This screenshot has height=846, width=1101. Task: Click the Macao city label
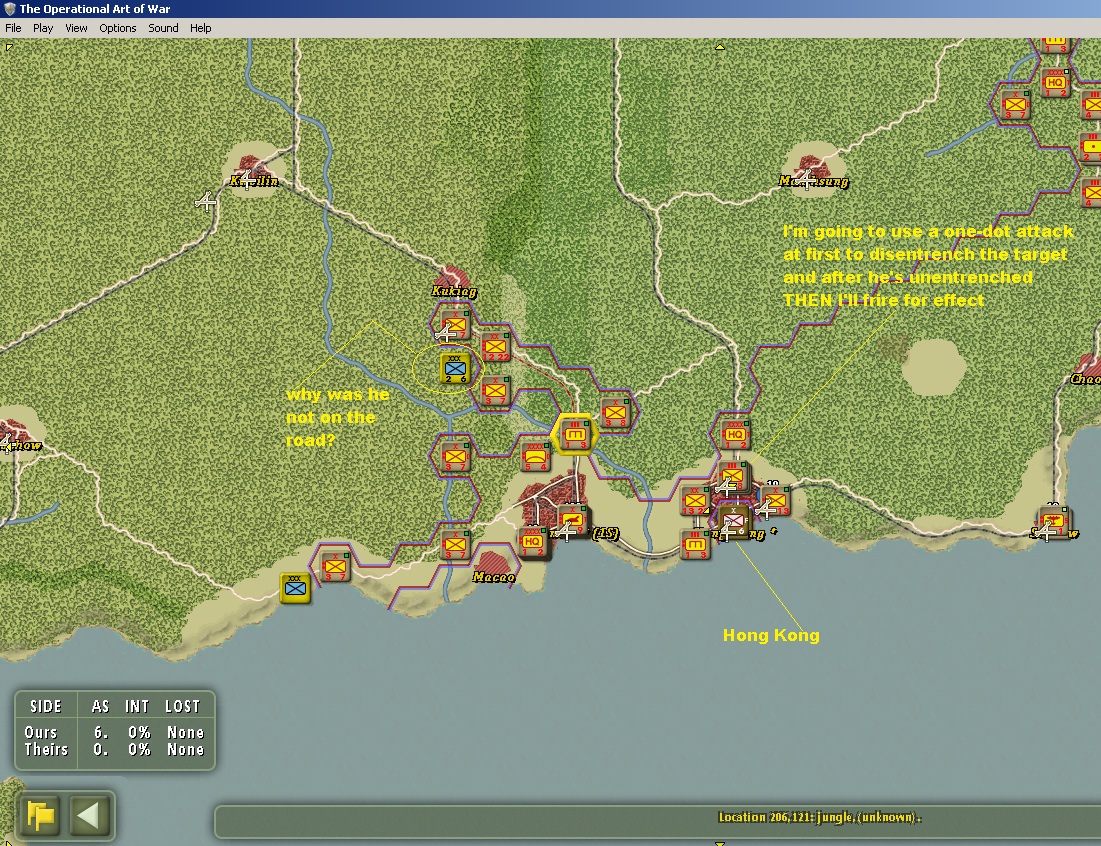click(494, 576)
